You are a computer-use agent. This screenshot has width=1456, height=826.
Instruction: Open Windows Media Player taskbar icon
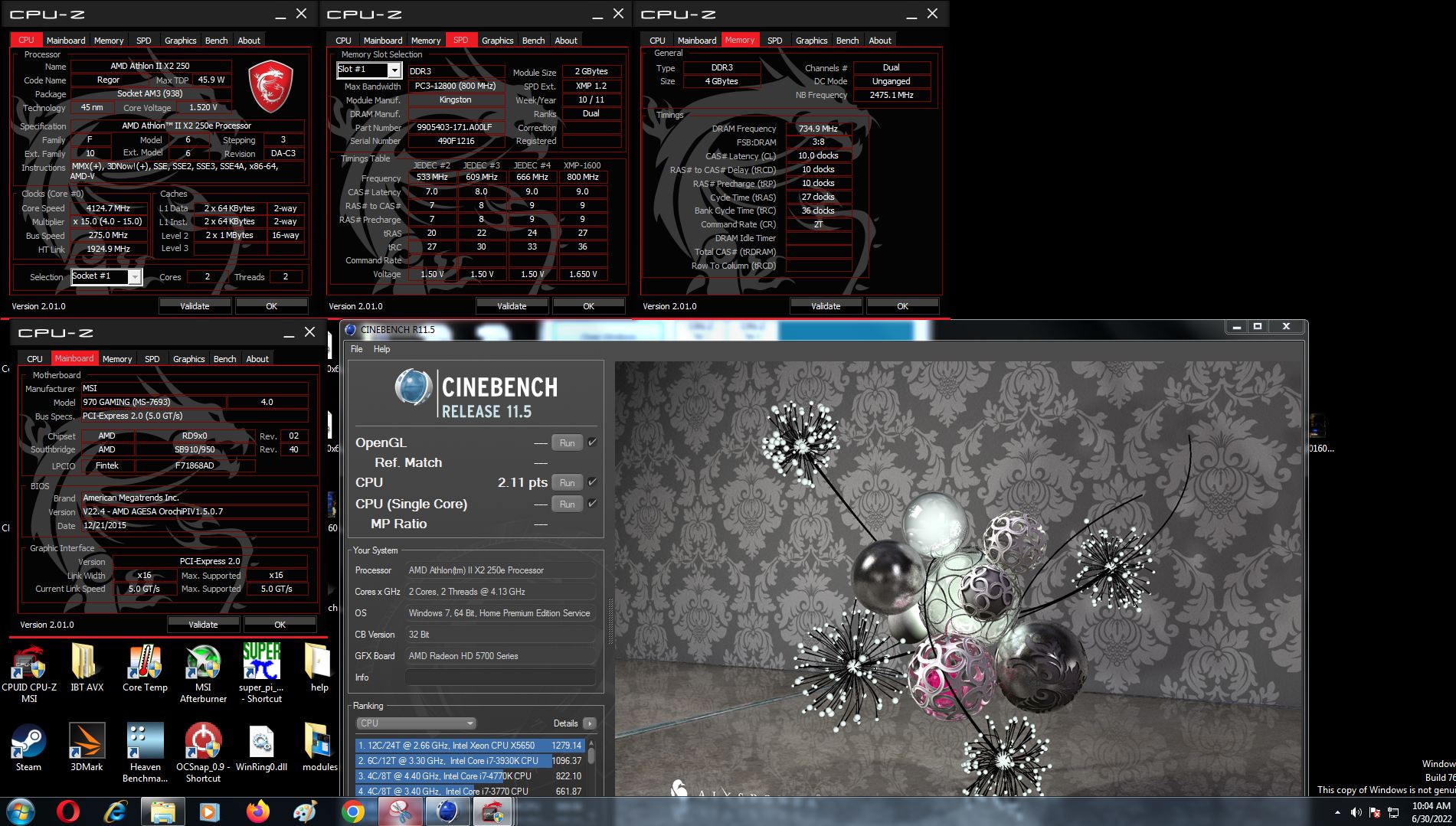click(x=210, y=811)
